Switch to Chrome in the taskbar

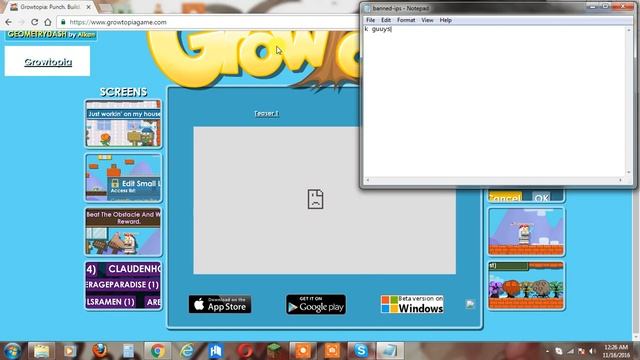tap(157, 351)
